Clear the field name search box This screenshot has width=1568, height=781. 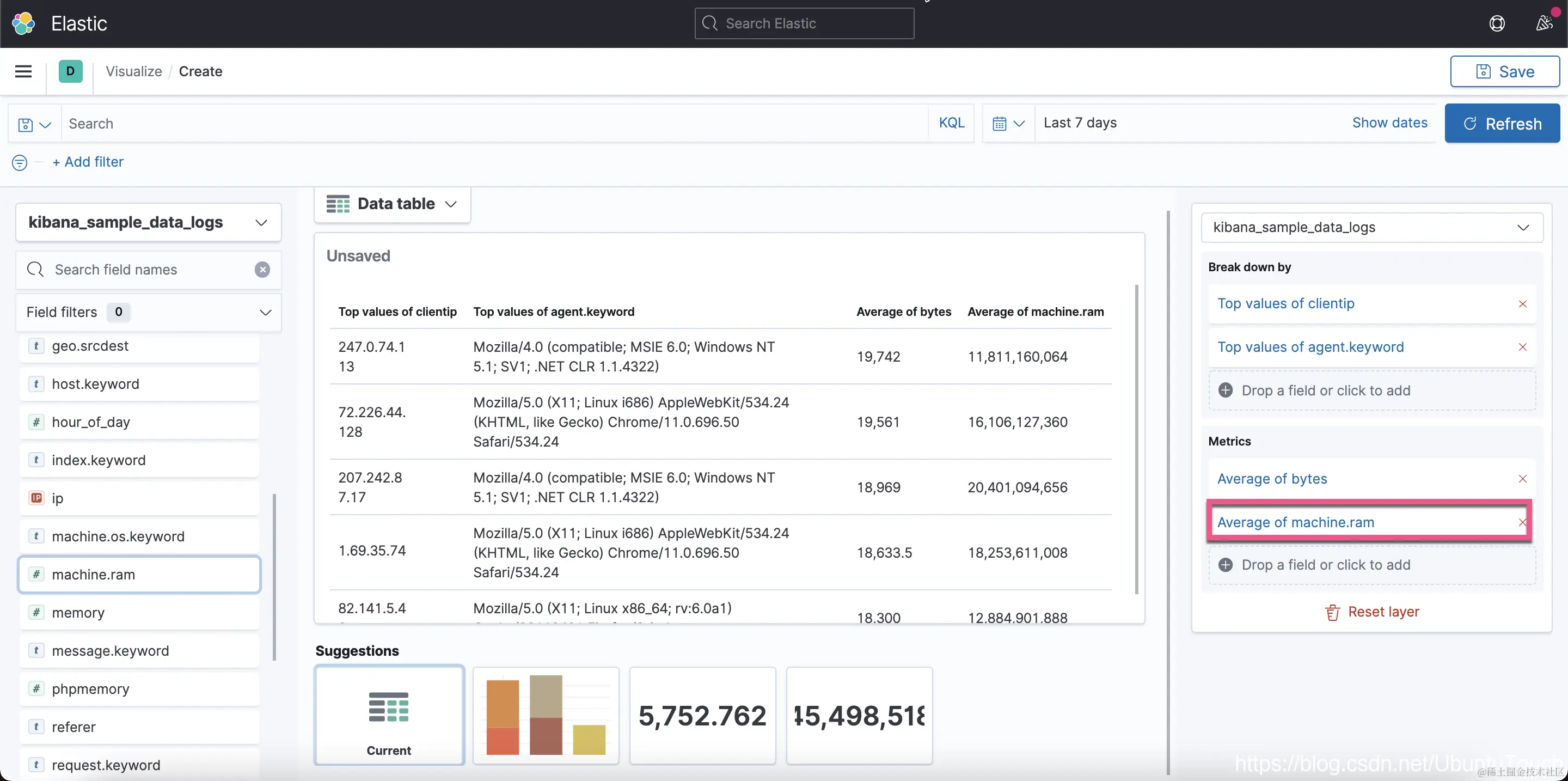click(x=262, y=270)
